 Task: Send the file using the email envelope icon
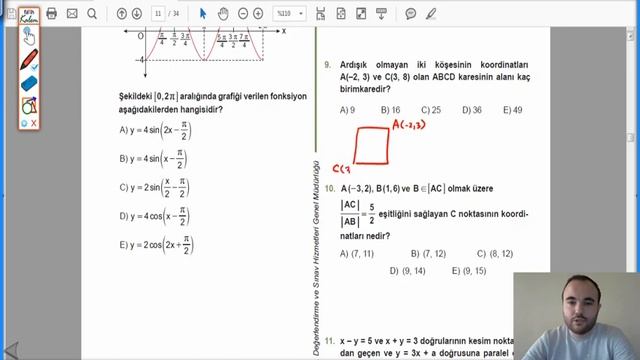[x=72, y=13]
